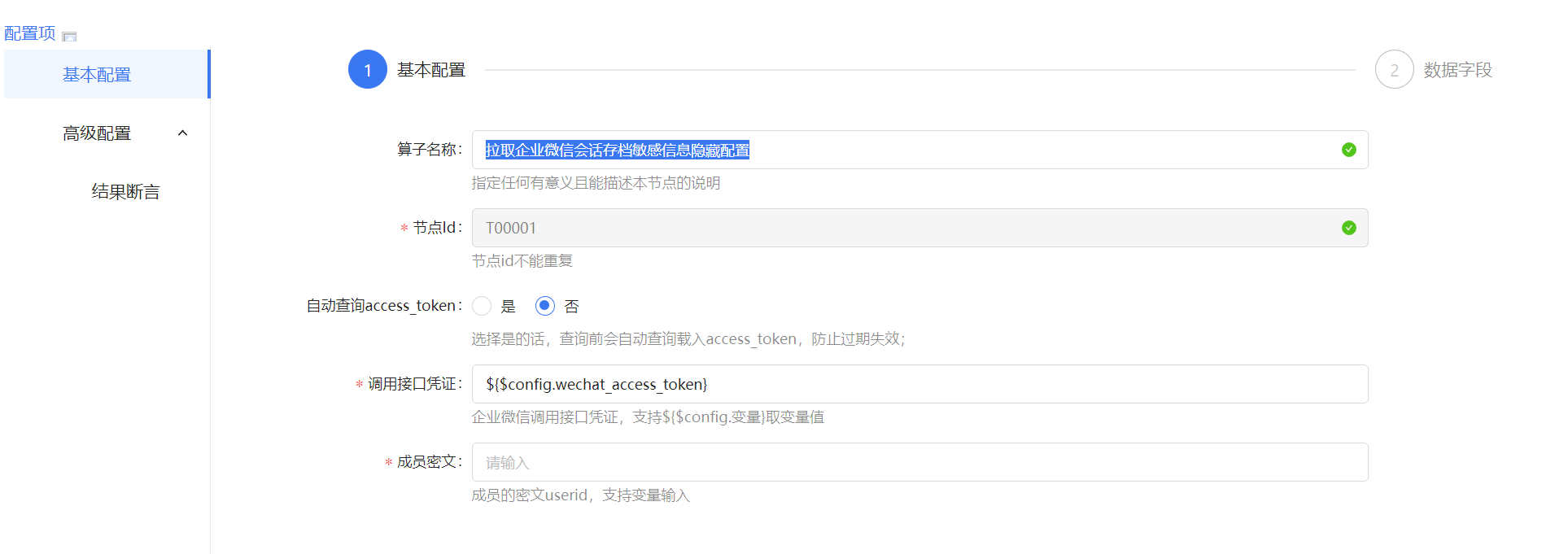Select 是 radio for 自动查询access_token
The height and width of the screenshot is (554, 1568).
pos(482,306)
